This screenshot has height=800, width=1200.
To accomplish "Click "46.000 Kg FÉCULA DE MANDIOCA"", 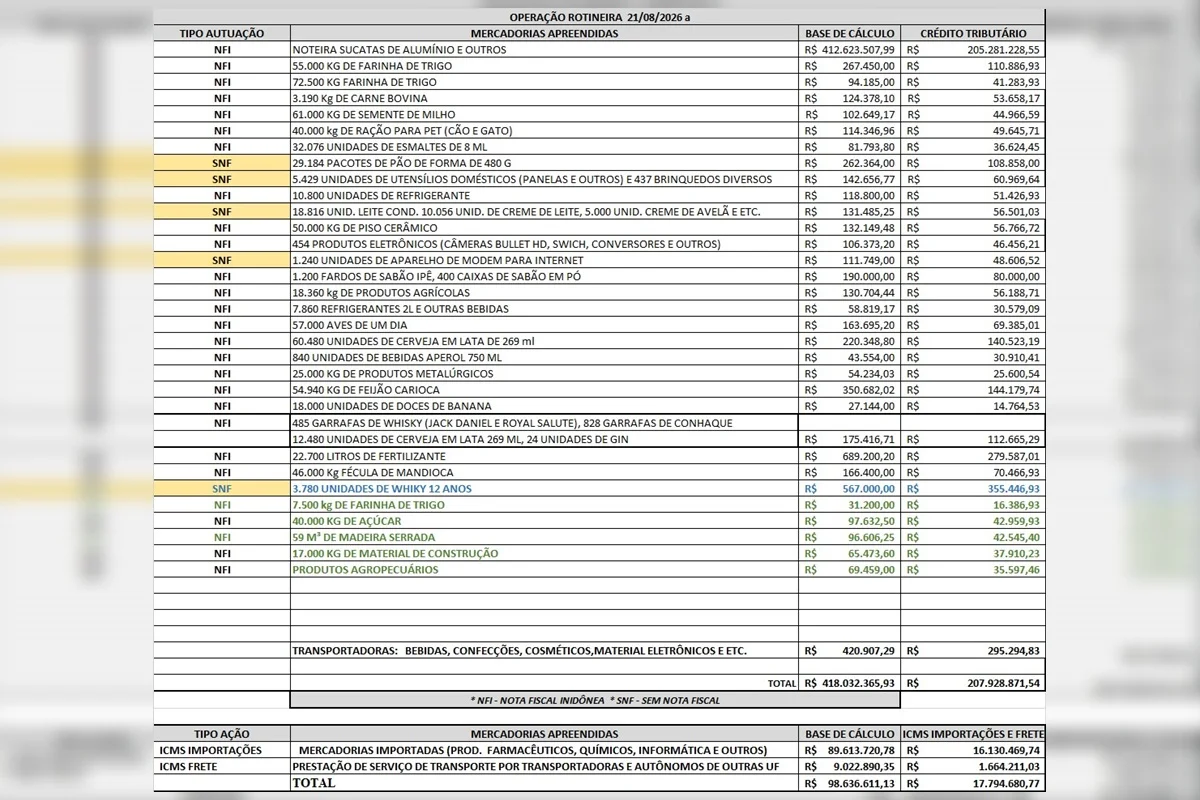I will click(x=545, y=472).
